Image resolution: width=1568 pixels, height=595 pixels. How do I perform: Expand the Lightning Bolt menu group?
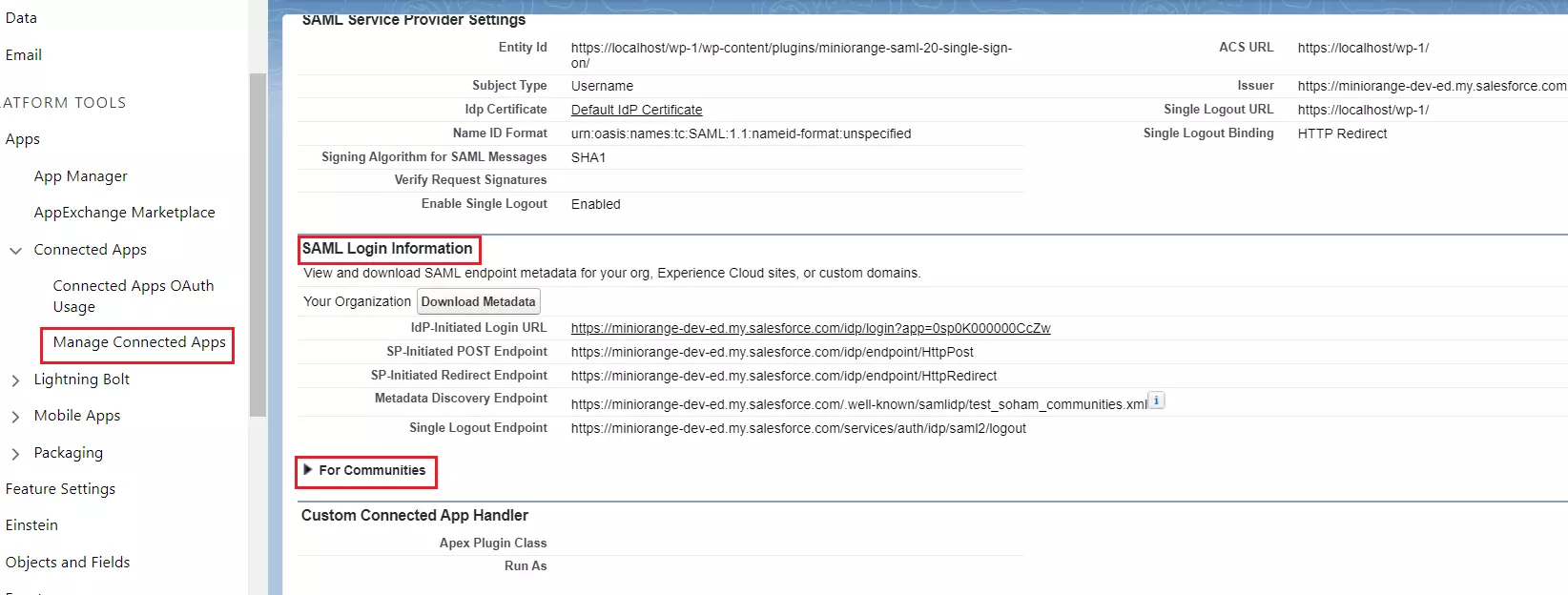[15, 380]
